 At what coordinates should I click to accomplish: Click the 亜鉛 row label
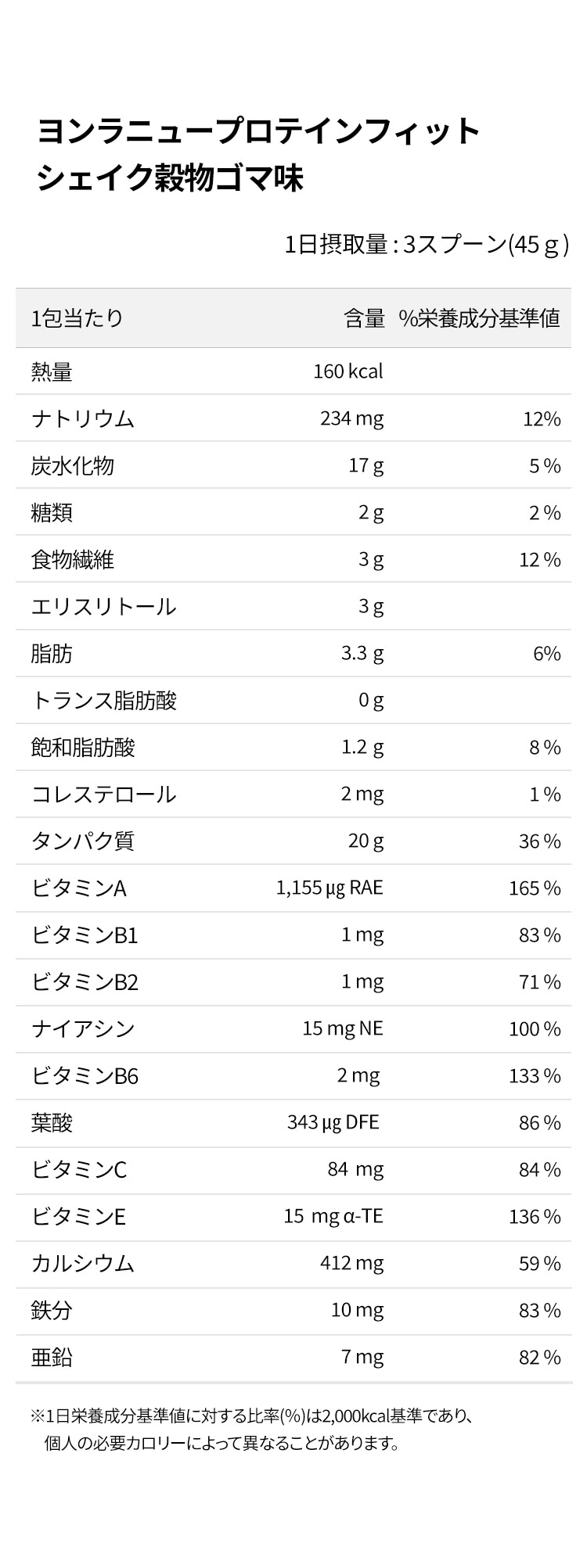click(52, 1357)
